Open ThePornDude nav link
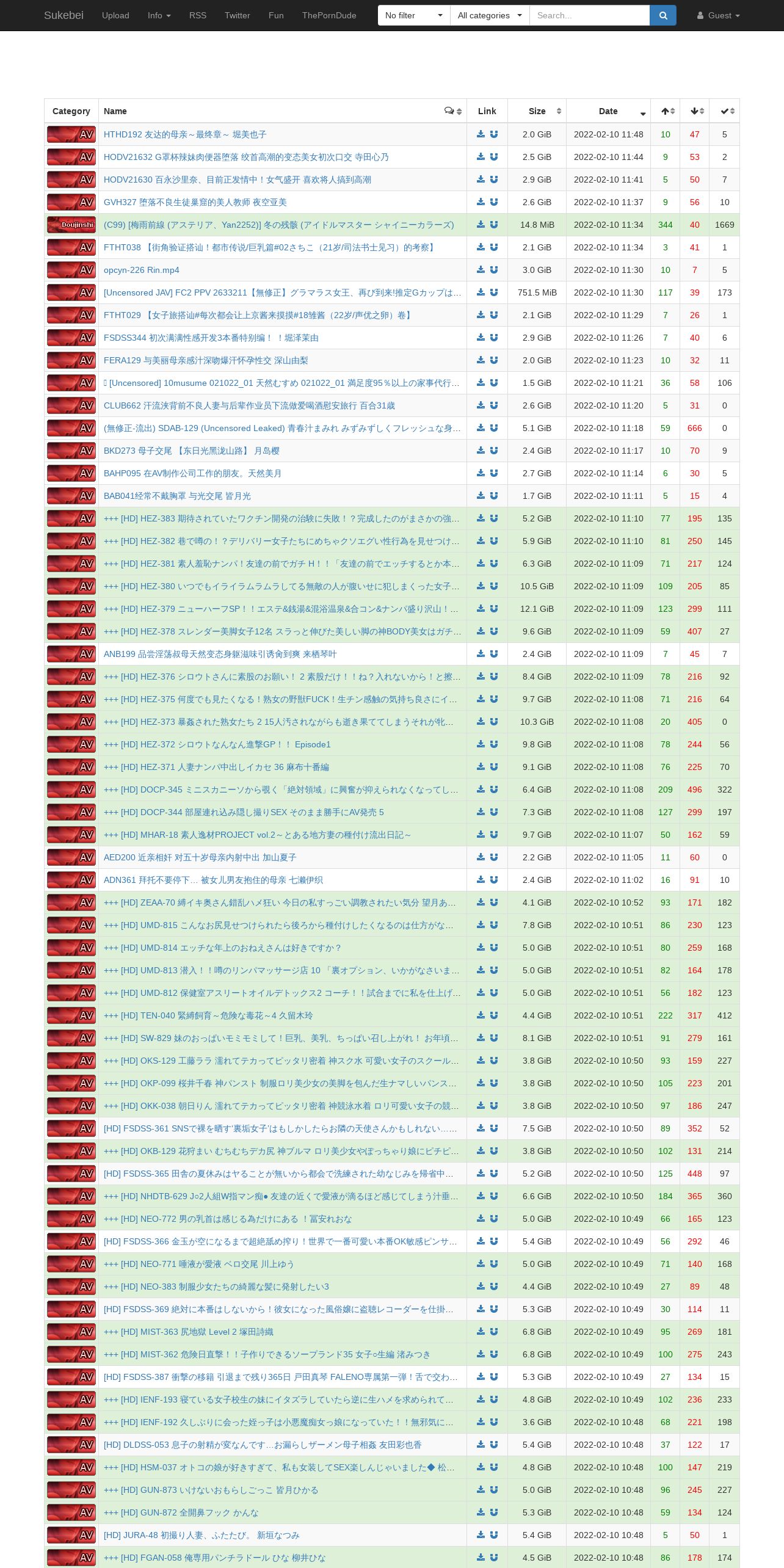This screenshot has height=1568, width=784. (329, 15)
